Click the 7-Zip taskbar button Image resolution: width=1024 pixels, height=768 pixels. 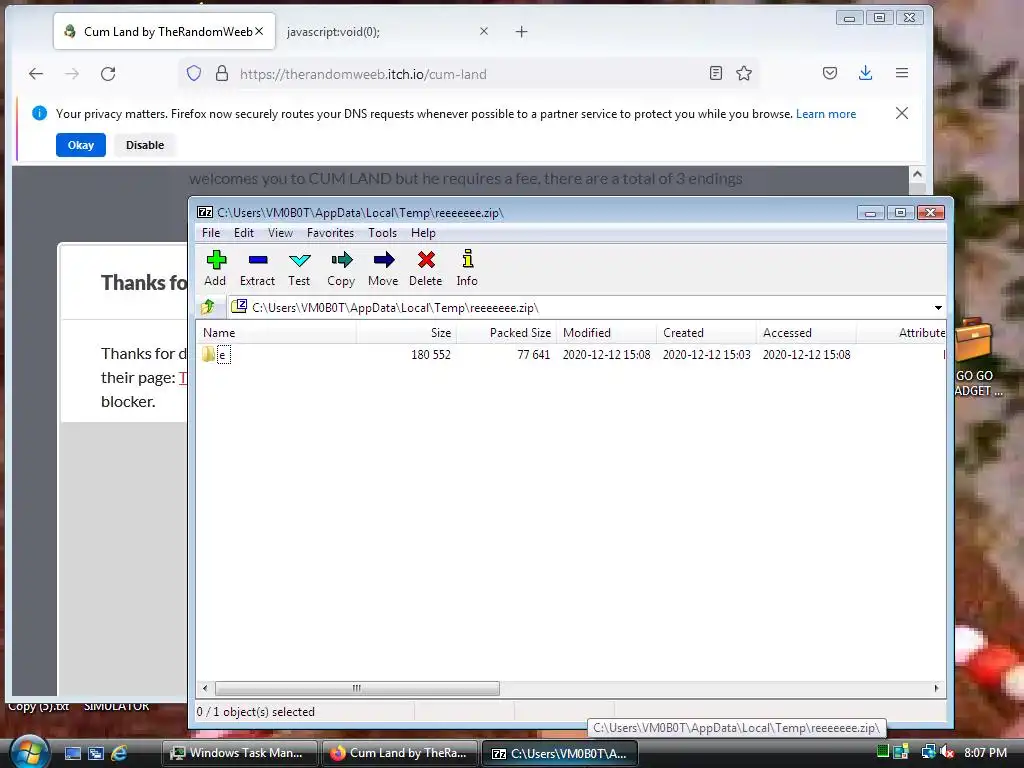pyautogui.click(x=560, y=753)
